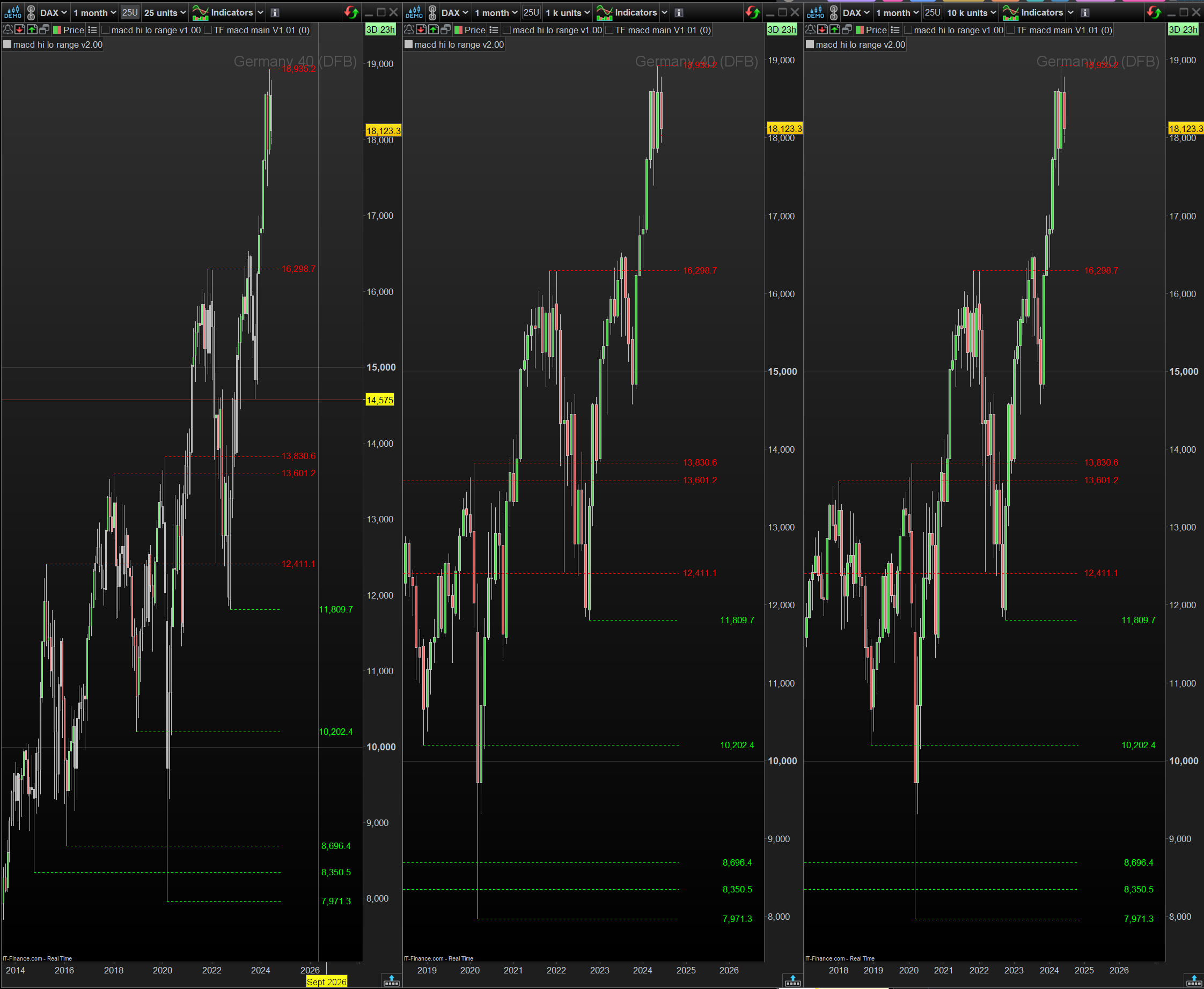Click the 25U button in middle chart toolbar
The width and height of the screenshot is (1204, 989).
pyautogui.click(x=531, y=12)
